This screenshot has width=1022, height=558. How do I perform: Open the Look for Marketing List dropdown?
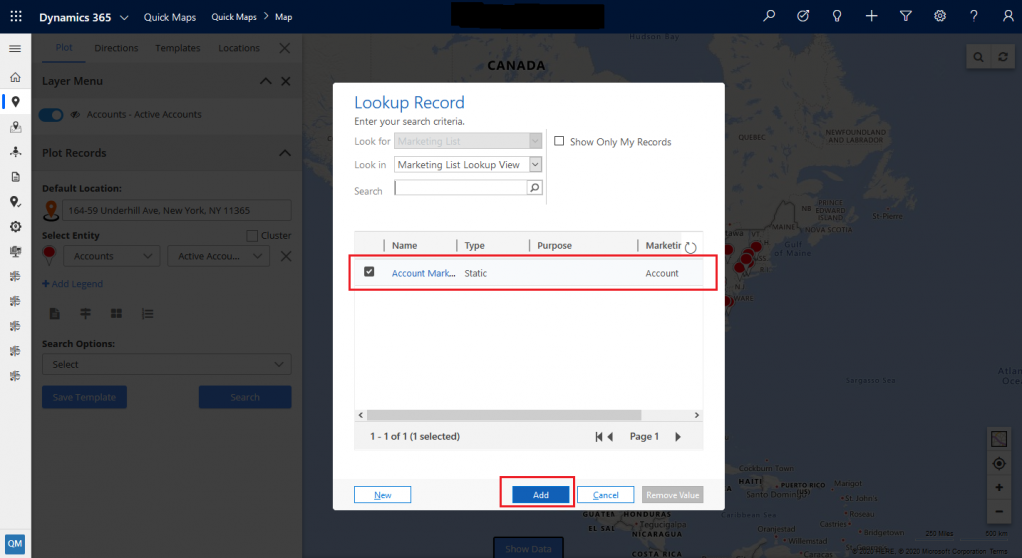pos(535,141)
